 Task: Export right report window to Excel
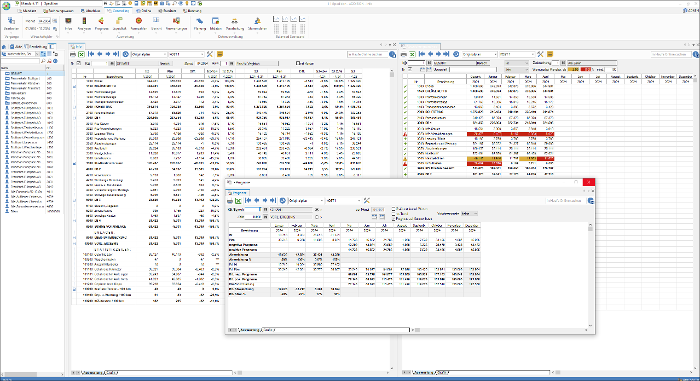[x=412, y=54]
